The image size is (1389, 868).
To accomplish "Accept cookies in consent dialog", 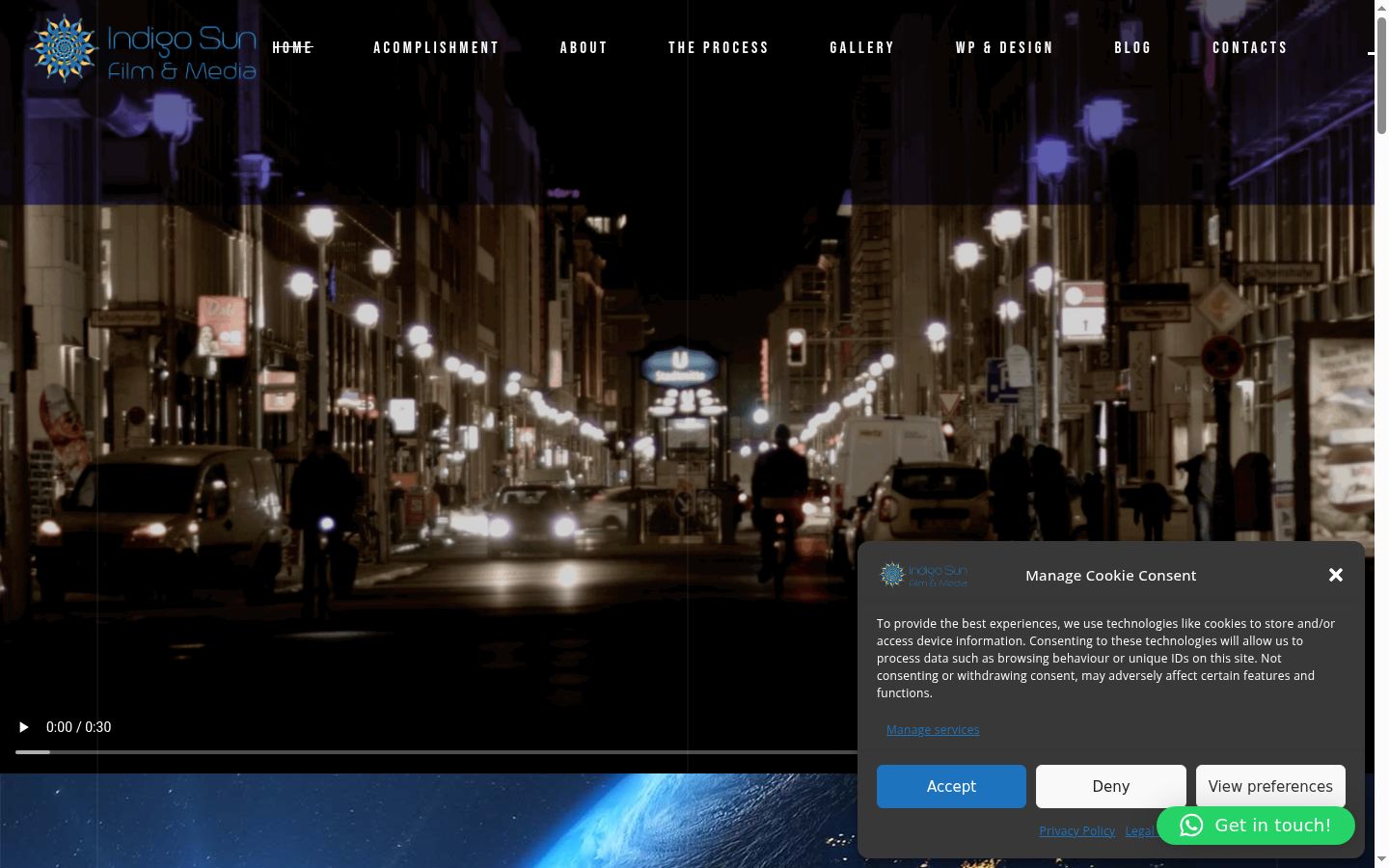I will coord(951,787).
